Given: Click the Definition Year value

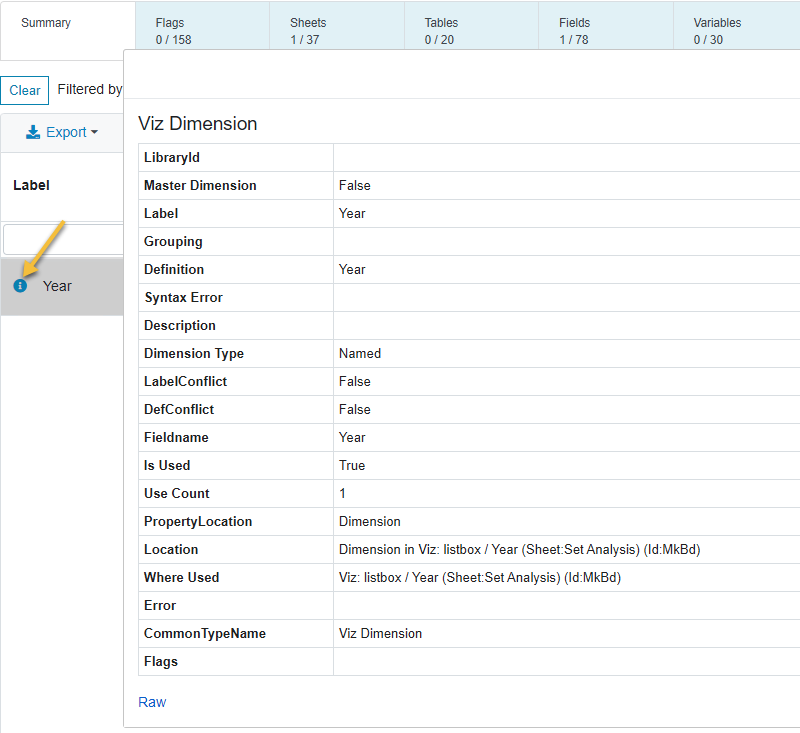Looking at the screenshot, I should tap(352, 269).
